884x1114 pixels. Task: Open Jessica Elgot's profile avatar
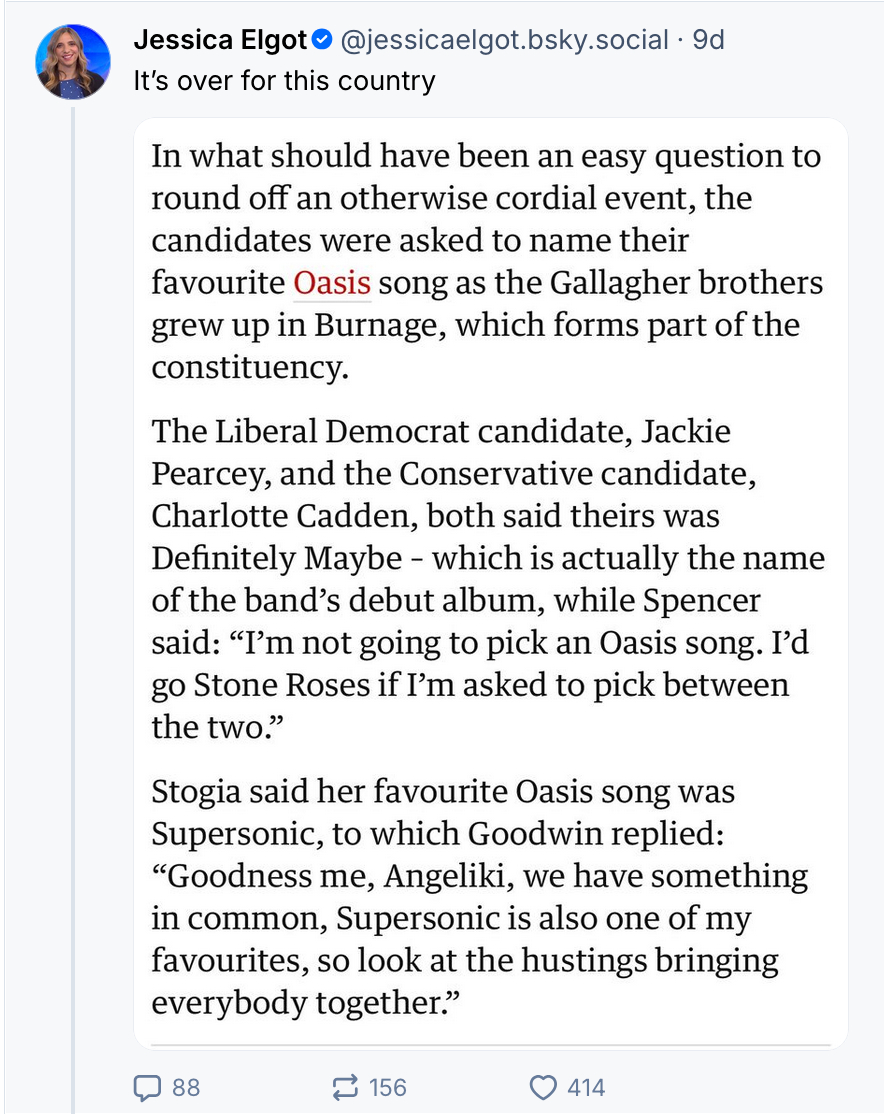(73, 62)
